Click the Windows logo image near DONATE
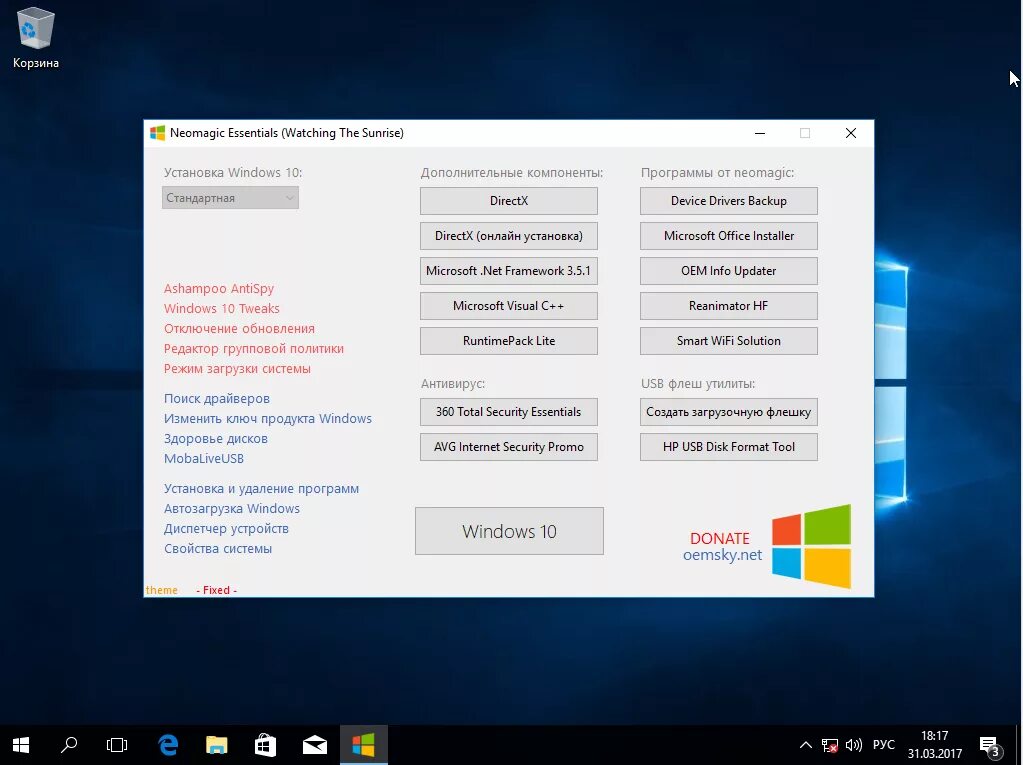Image resolution: width=1023 pixels, height=765 pixels. point(811,547)
